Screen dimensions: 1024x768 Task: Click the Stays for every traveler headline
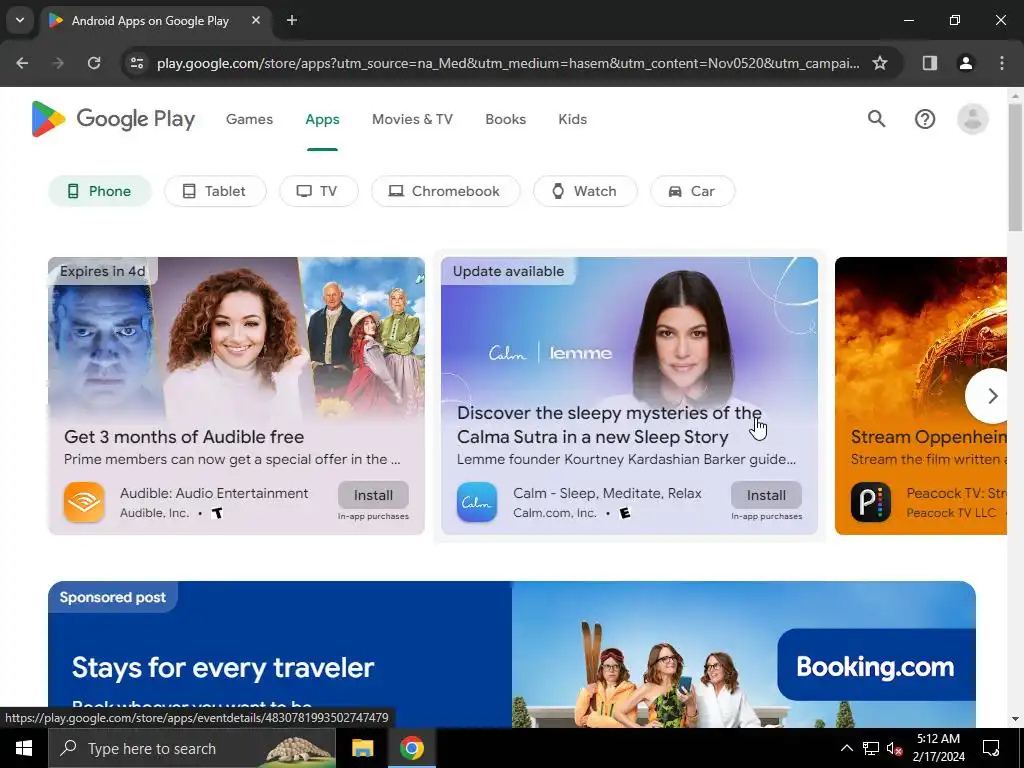(x=223, y=667)
